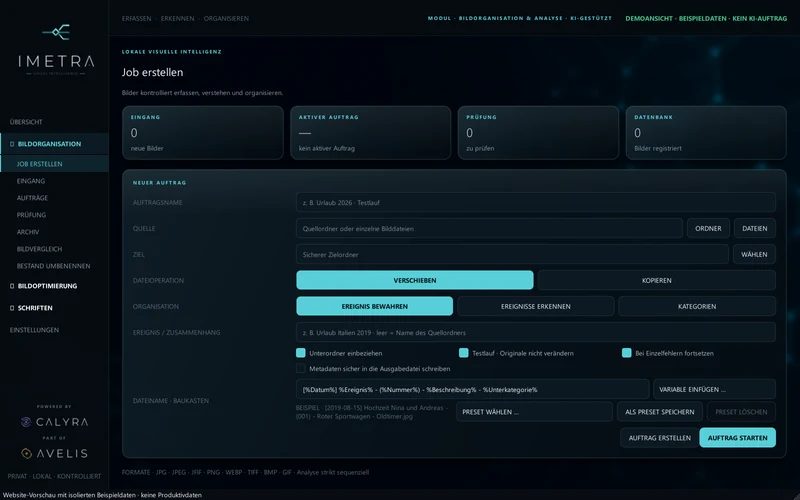Image resolution: width=800 pixels, height=500 pixels.
Task: Enable Metadaten sicher in Ausgabedatei schreiben
Action: click(301, 368)
